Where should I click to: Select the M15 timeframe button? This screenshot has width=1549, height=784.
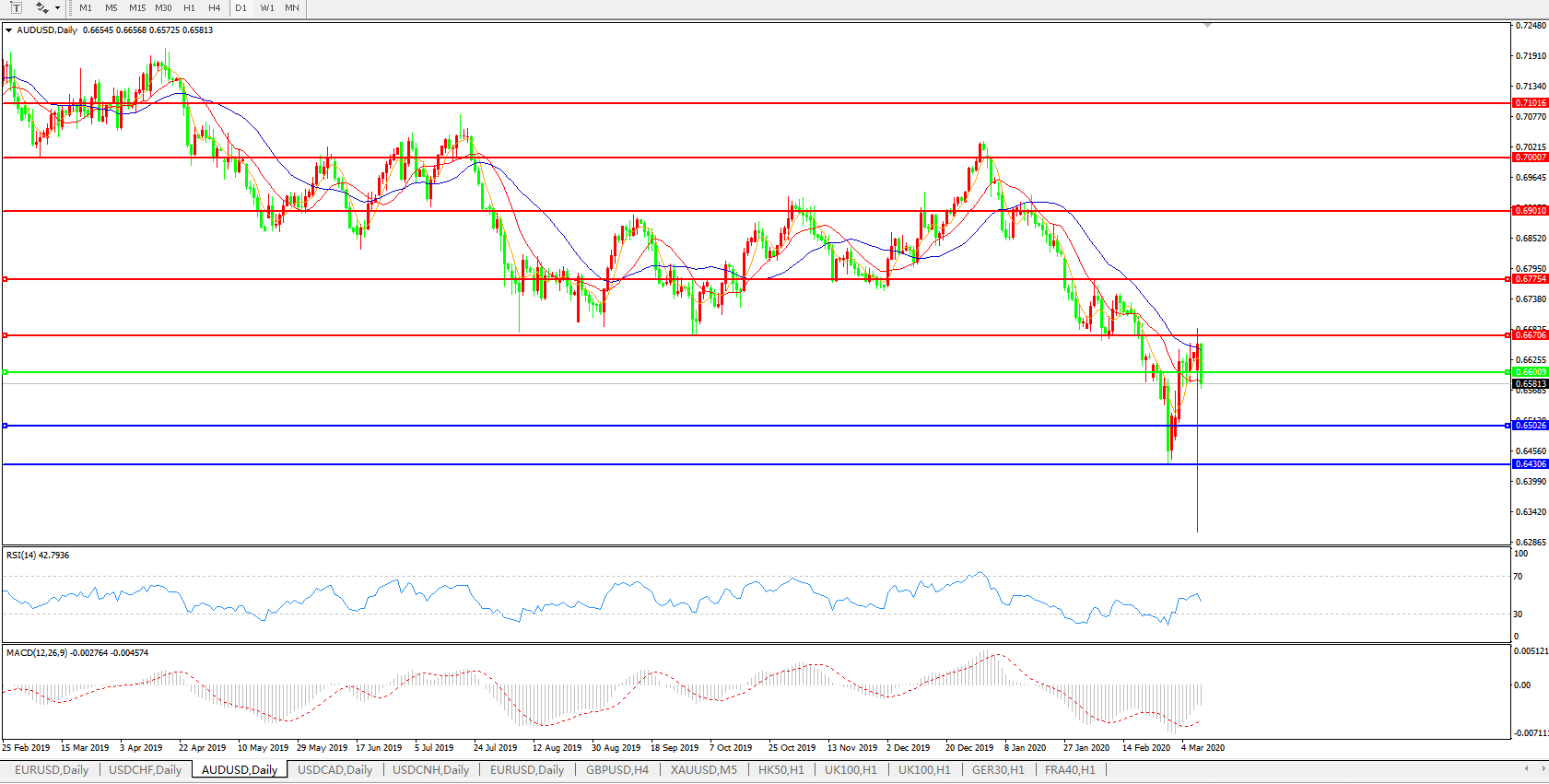tap(137, 8)
